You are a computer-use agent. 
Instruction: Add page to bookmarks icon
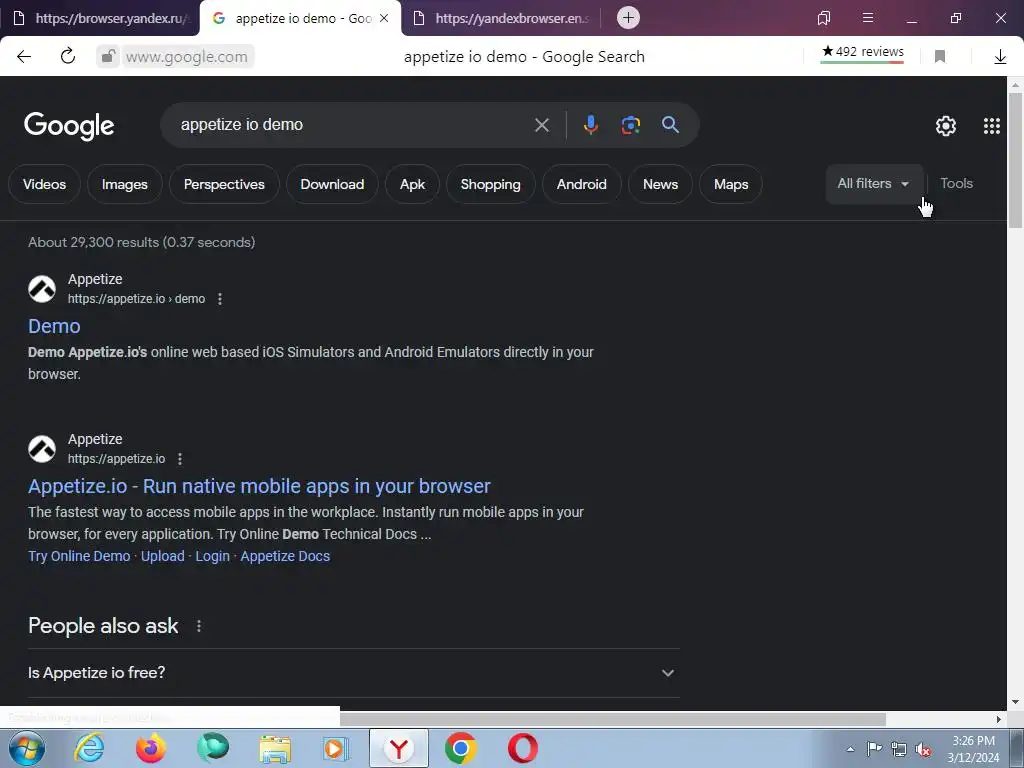coord(940,57)
